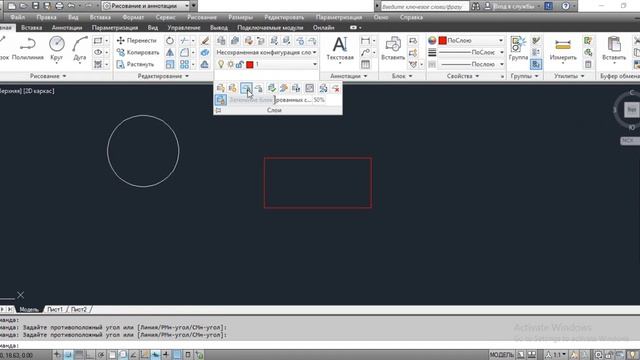The height and width of the screenshot is (360, 640).
Task: Click the Текстовая text annotation tool
Action: [340, 49]
